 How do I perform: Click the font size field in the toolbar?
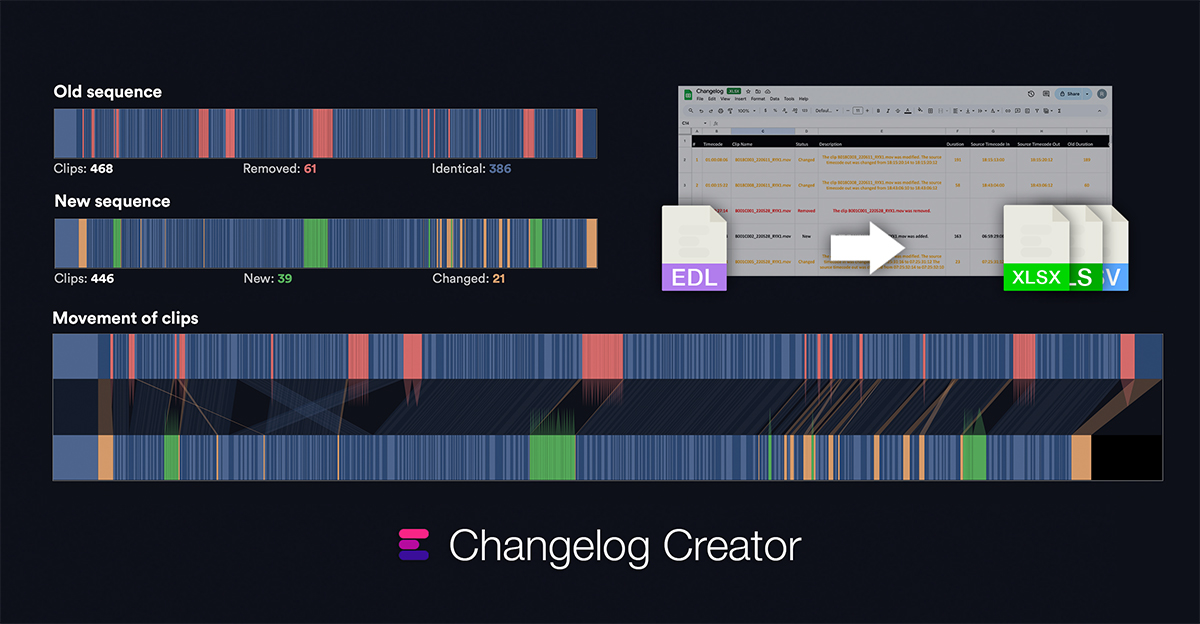coord(859,110)
